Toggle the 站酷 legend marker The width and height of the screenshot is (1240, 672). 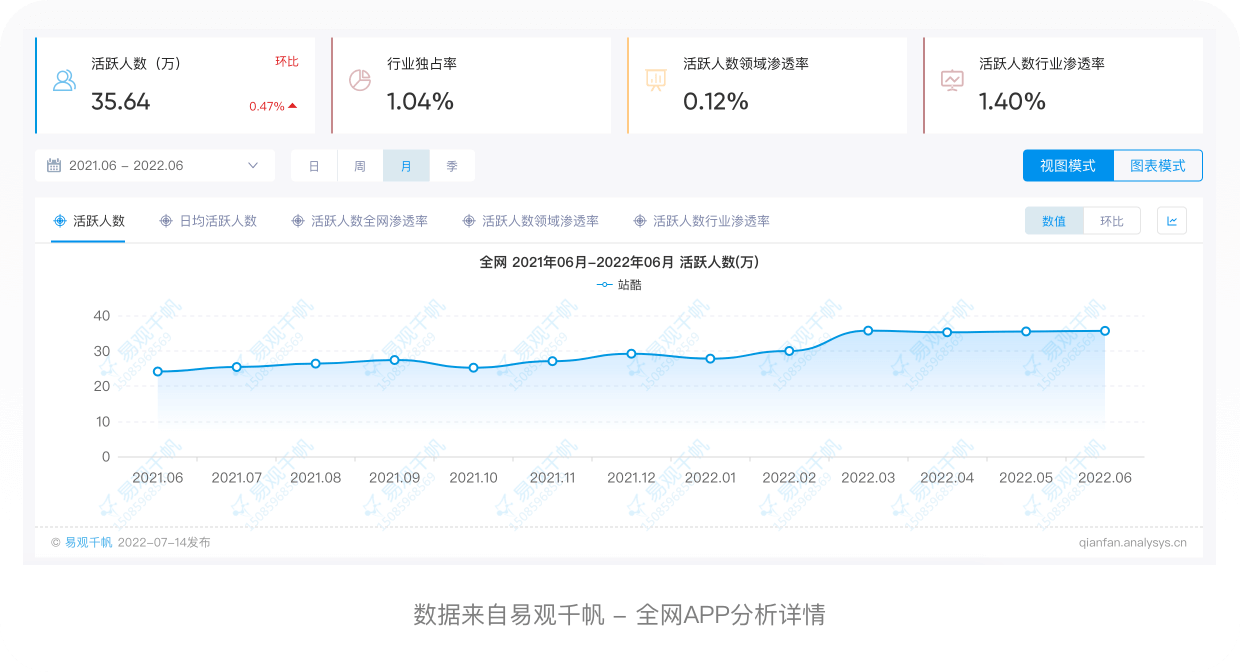tap(605, 285)
